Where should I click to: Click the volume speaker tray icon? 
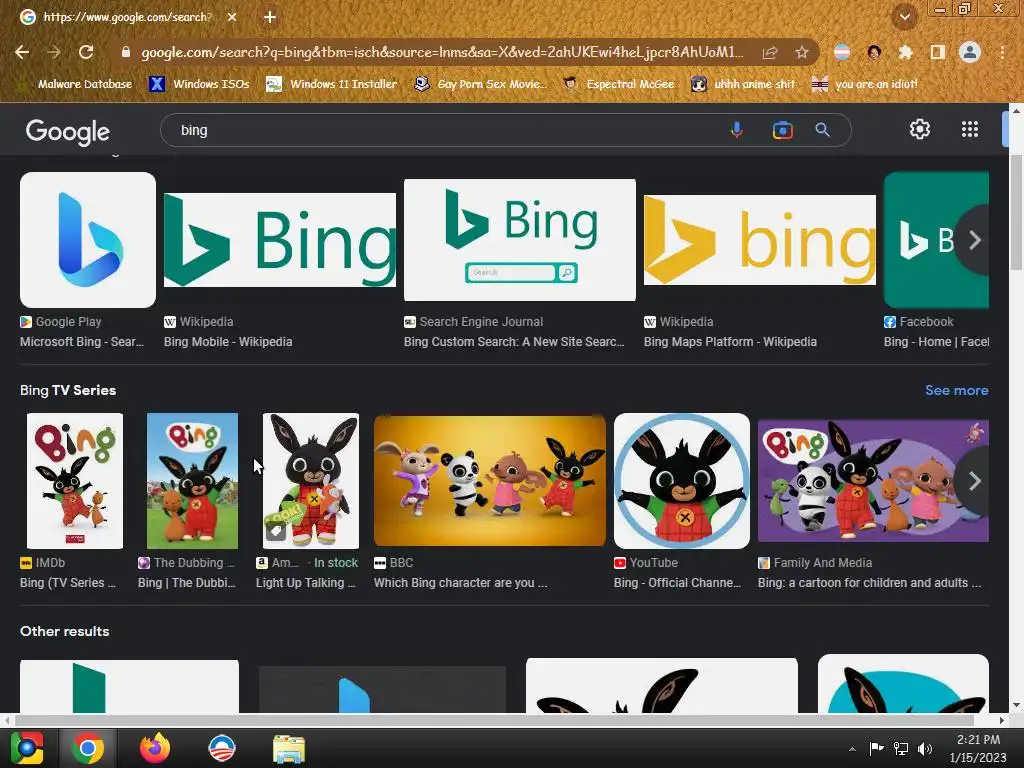[x=924, y=749]
